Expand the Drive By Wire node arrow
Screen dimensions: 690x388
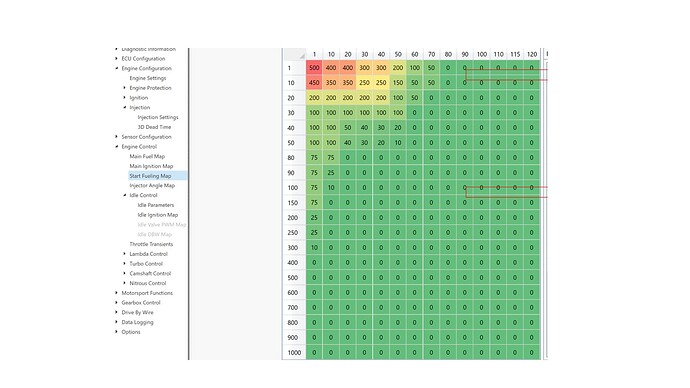pyautogui.click(x=117, y=312)
